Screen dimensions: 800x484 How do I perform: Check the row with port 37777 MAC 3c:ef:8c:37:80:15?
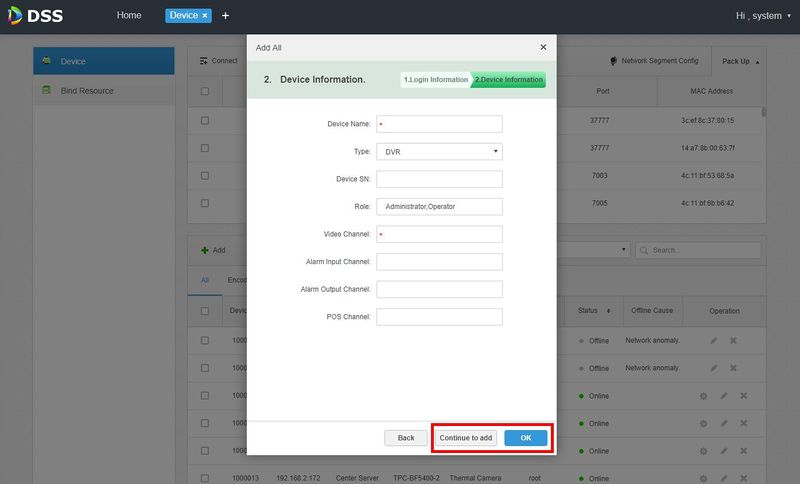click(x=205, y=120)
